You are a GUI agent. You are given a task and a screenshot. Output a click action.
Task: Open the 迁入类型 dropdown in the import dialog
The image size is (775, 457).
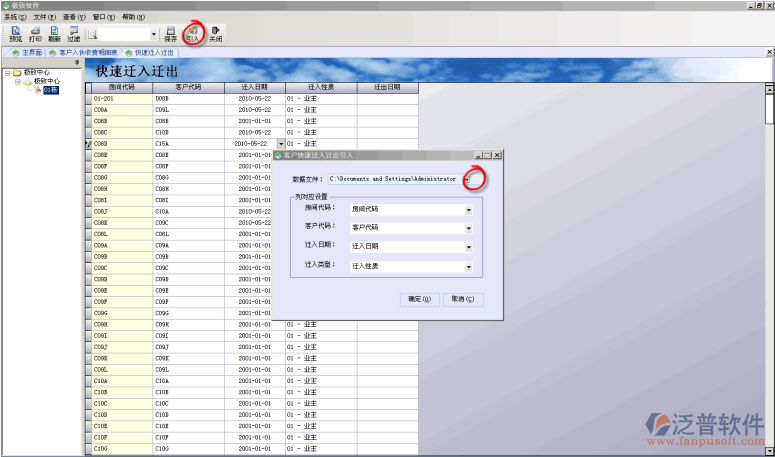coord(468,267)
